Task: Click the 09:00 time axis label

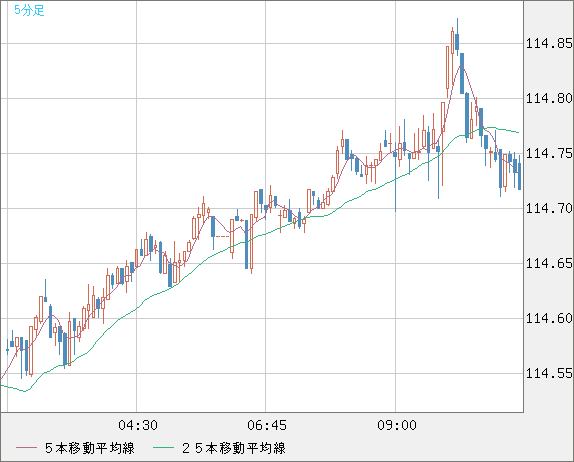Action: pyautogui.click(x=397, y=425)
